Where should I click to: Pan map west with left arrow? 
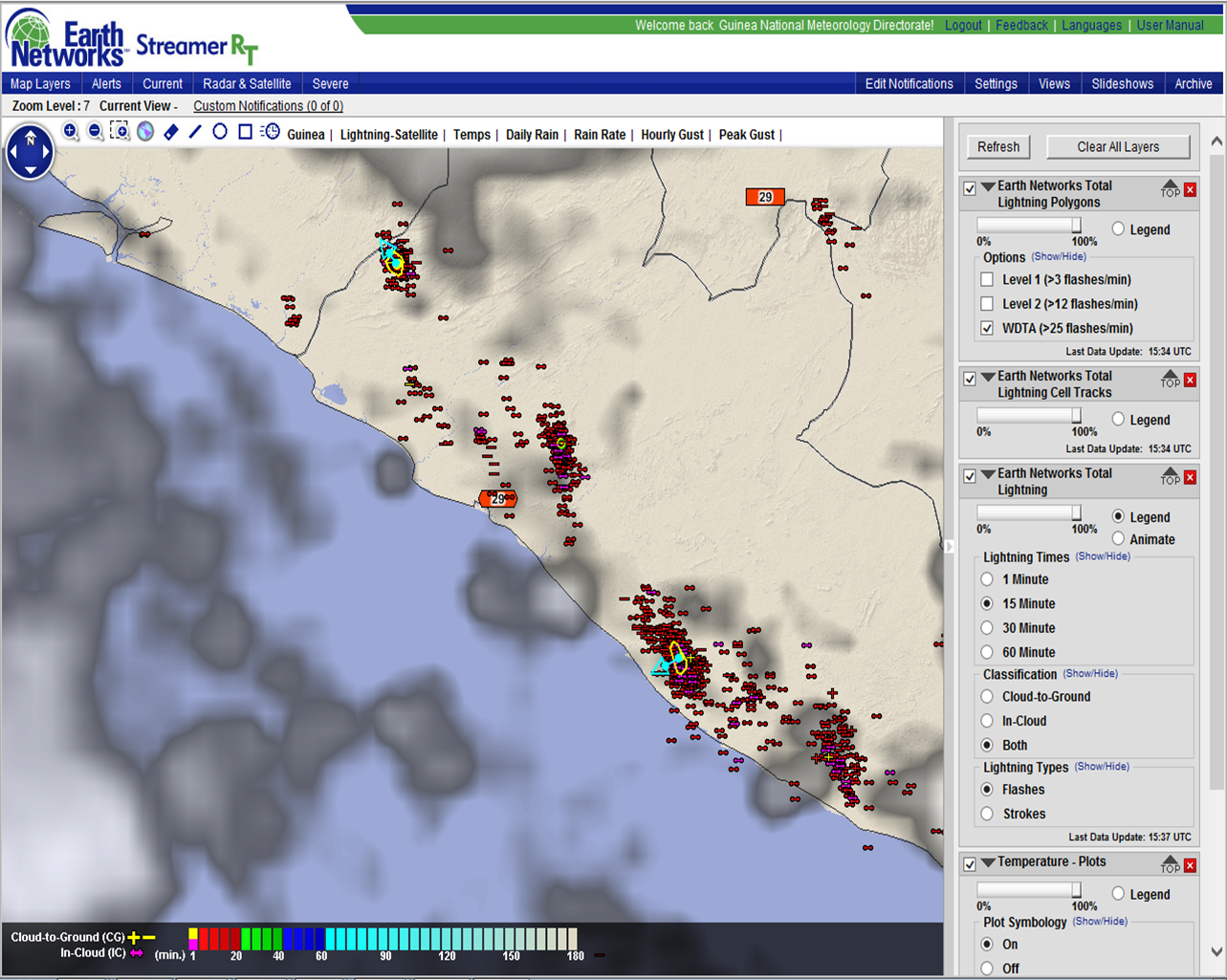[14, 152]
